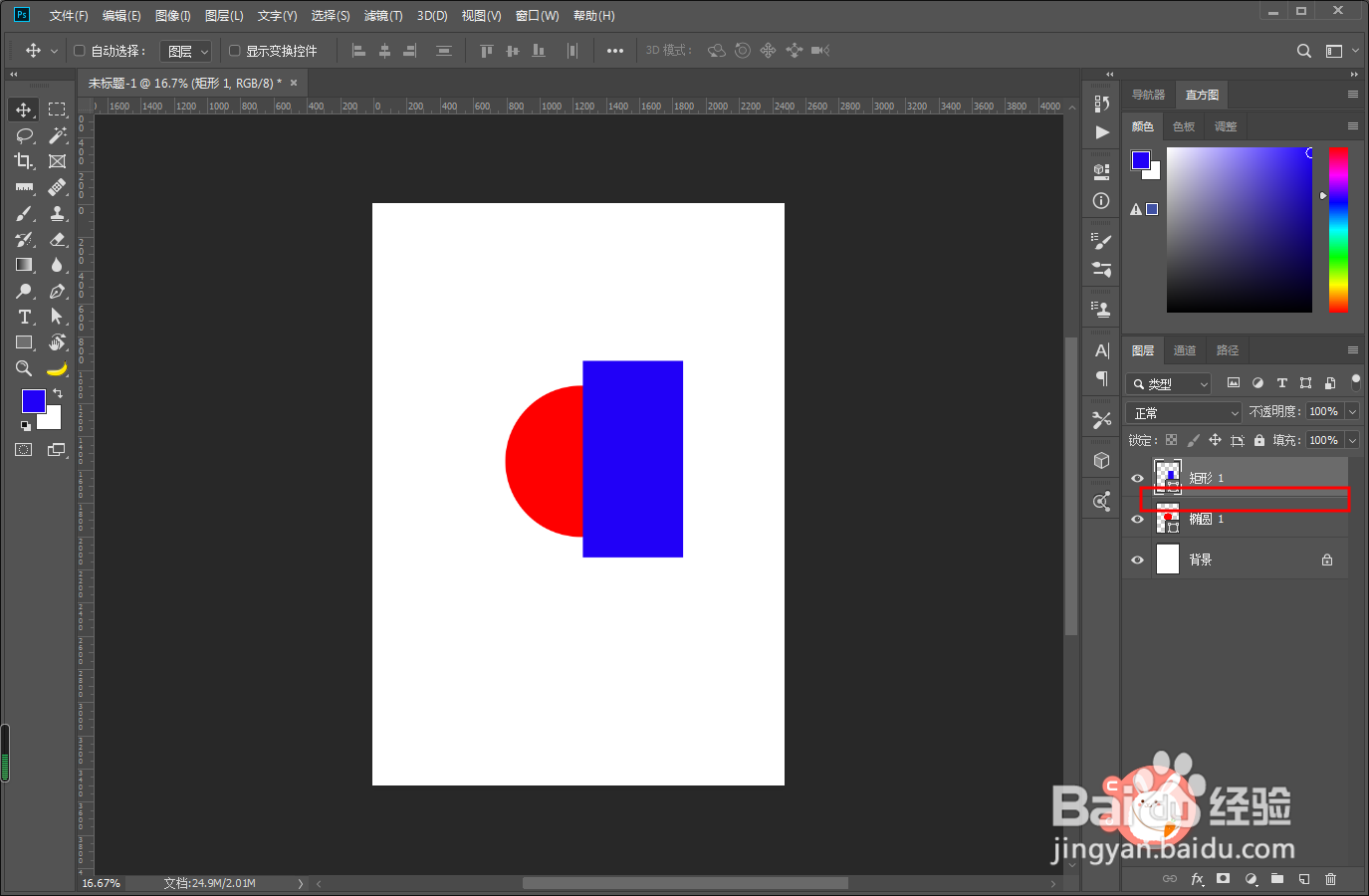The height and width of the screenshot is (896, 1369).
Task: Select the Gradient tool
Action: 24,265
